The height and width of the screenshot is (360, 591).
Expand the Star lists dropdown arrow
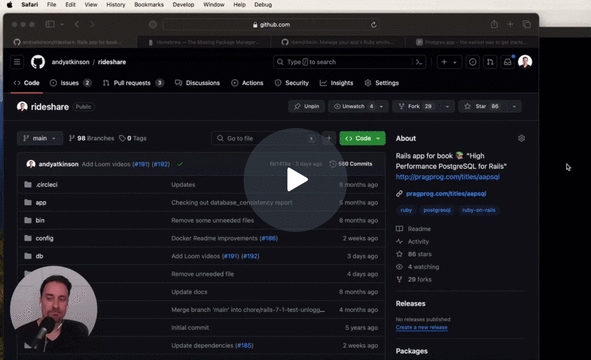[x=514, y=107]
